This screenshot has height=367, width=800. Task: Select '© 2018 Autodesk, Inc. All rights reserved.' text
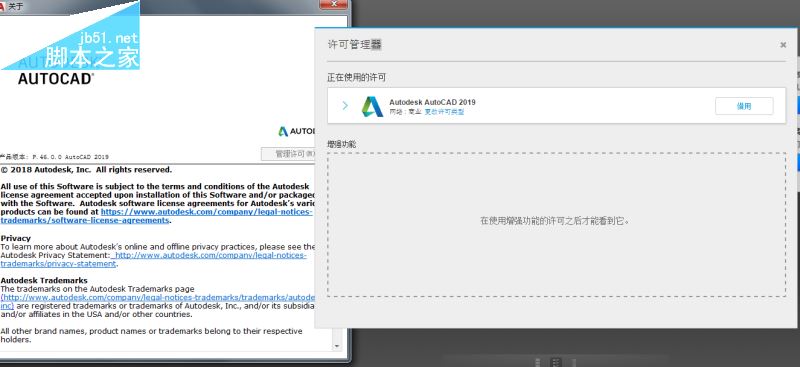point(86,170)
